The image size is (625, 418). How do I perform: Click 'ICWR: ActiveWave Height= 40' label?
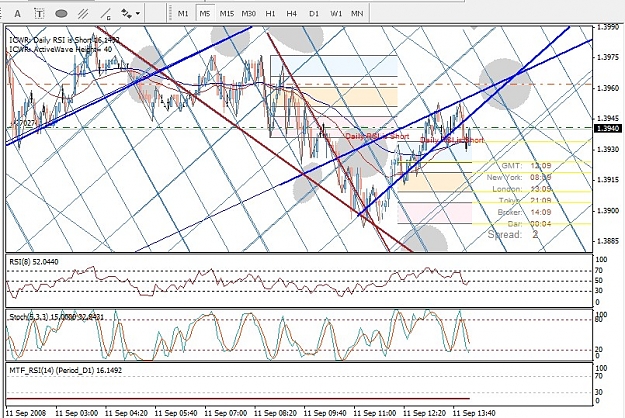click(x=61, y=49)
